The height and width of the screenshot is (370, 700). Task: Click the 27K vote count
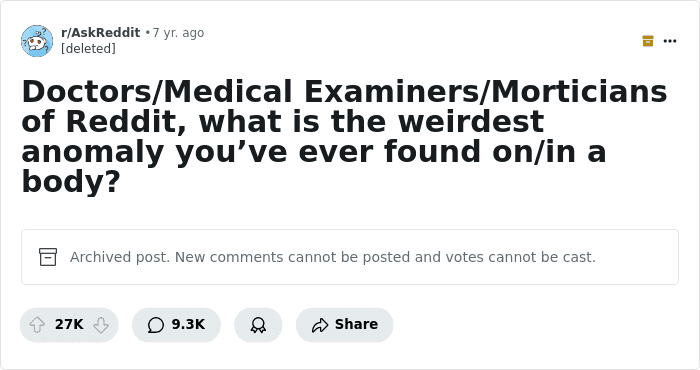(x=69, y=324)
